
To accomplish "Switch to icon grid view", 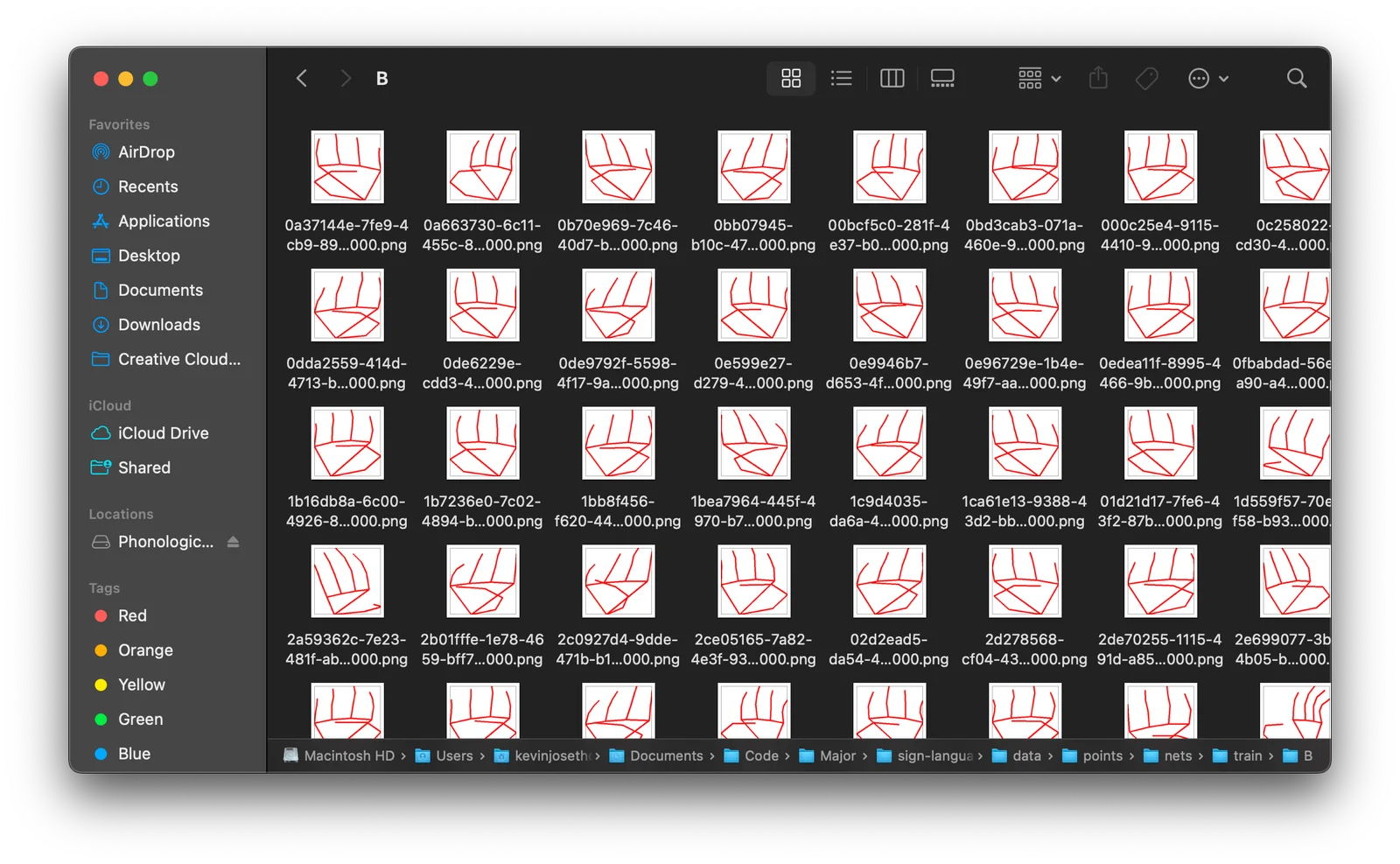I will pyautogui.click(x=791, y=79).
